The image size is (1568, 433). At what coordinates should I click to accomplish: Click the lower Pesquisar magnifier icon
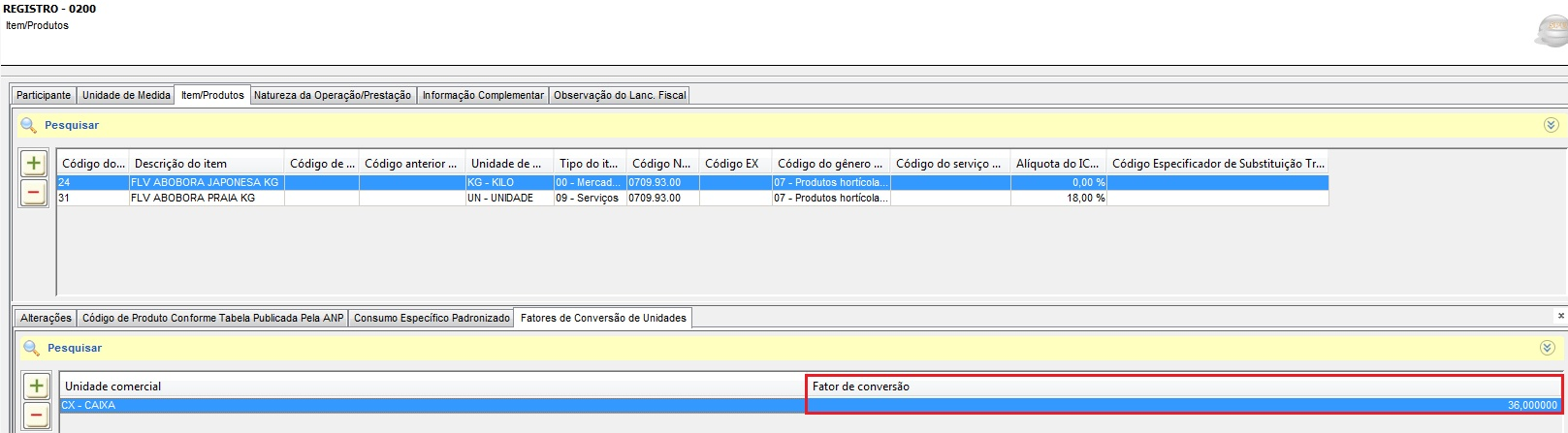(x=31, y=349)
